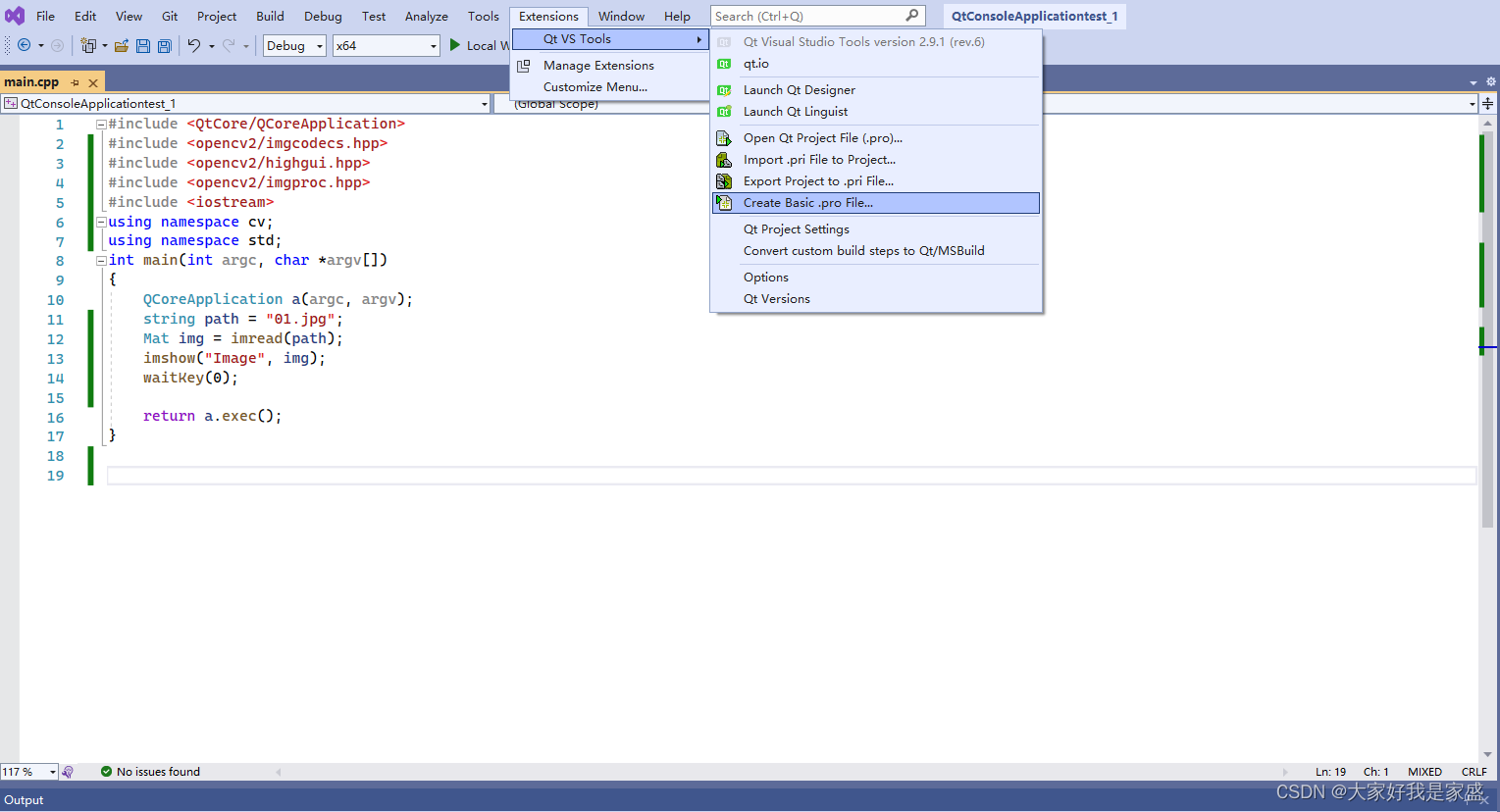Viewport: 1500px width, 812px height.
Task: Open the File menu
Action: [x=45, y=16]
